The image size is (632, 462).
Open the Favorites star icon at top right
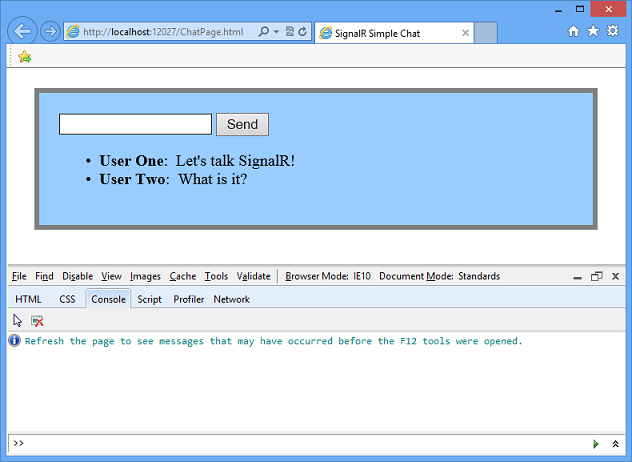[593, 32]
